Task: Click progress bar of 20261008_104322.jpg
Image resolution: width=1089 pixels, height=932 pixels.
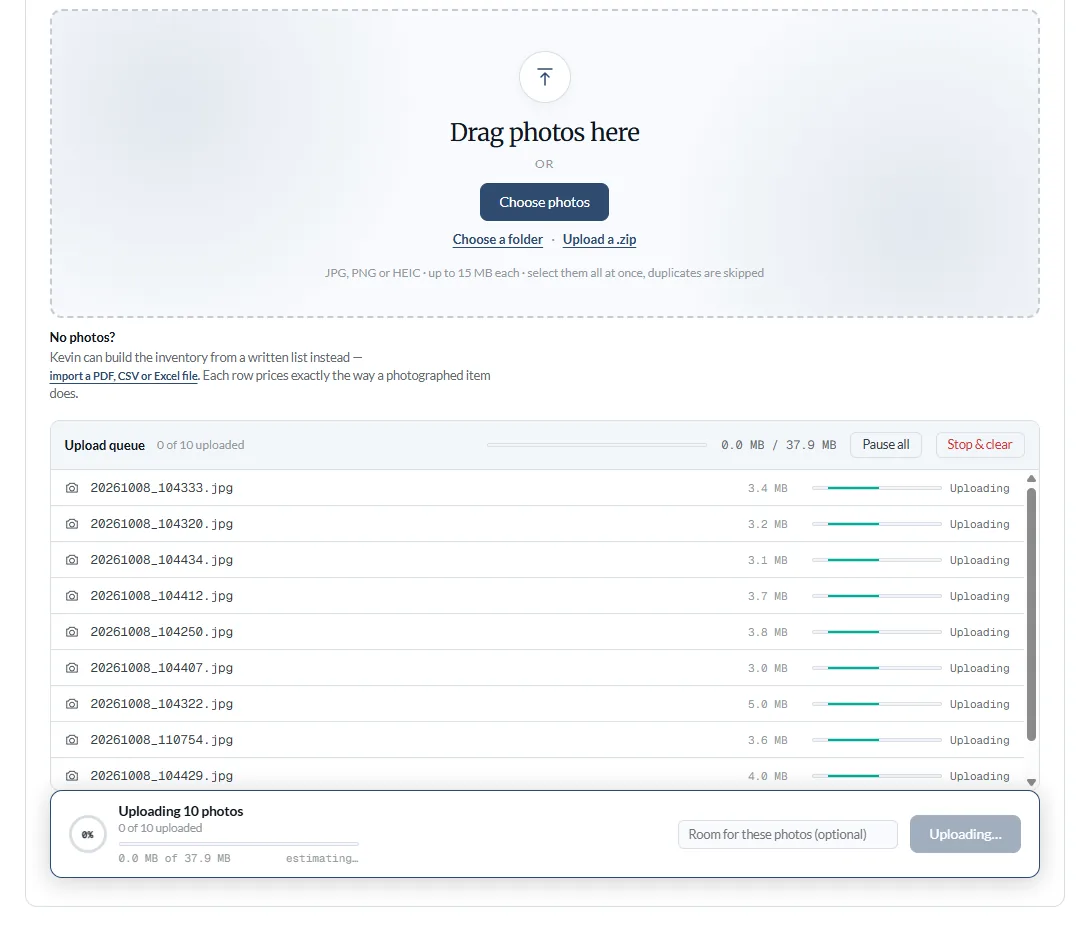Action: 876,704
